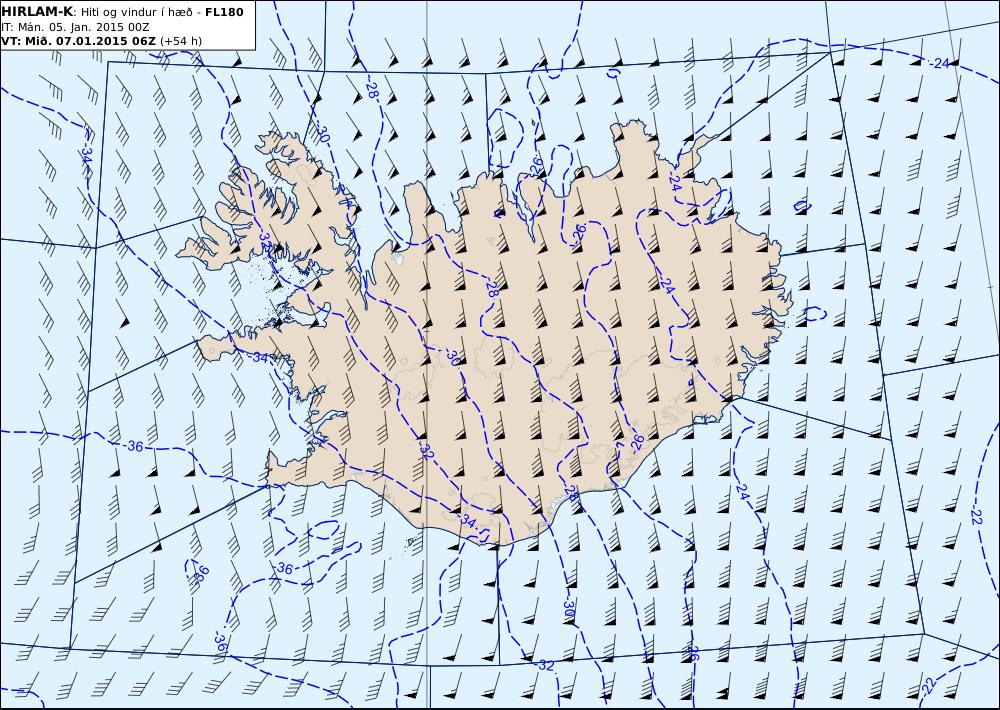This screenshot has width=1000, height=710.
Task: Click the -36 contour label west of Reykjanes
Action: (x=133, y=446)
